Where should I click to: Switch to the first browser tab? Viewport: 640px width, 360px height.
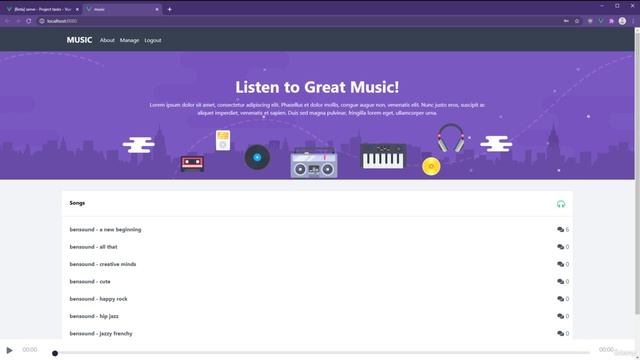[x=42, y=9]
